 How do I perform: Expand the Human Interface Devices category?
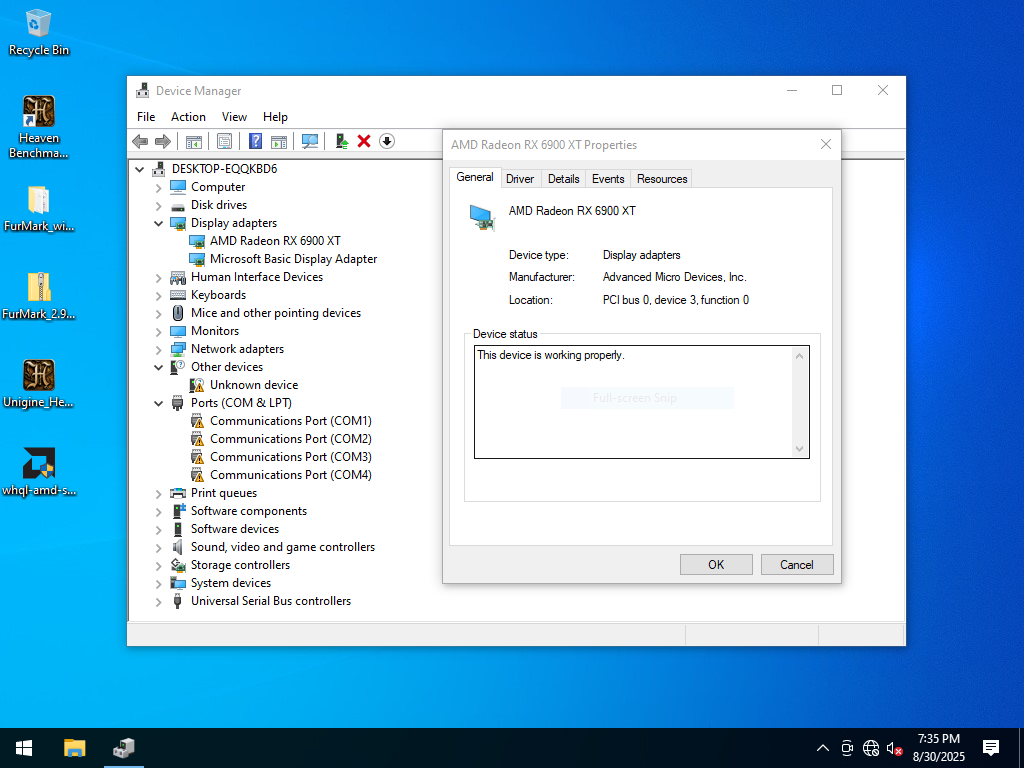(x=158, y=278)
